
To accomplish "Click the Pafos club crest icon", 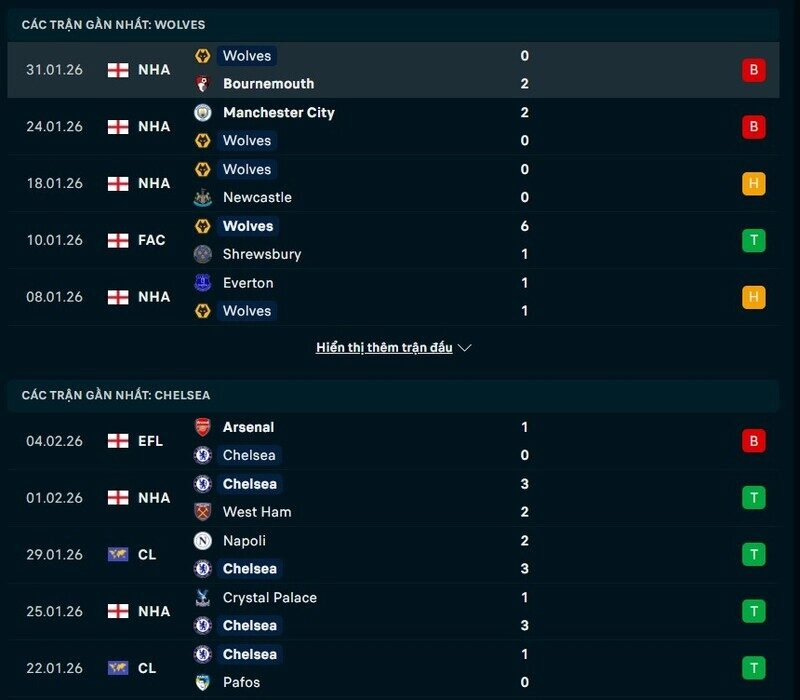I will tap(203, 683).
